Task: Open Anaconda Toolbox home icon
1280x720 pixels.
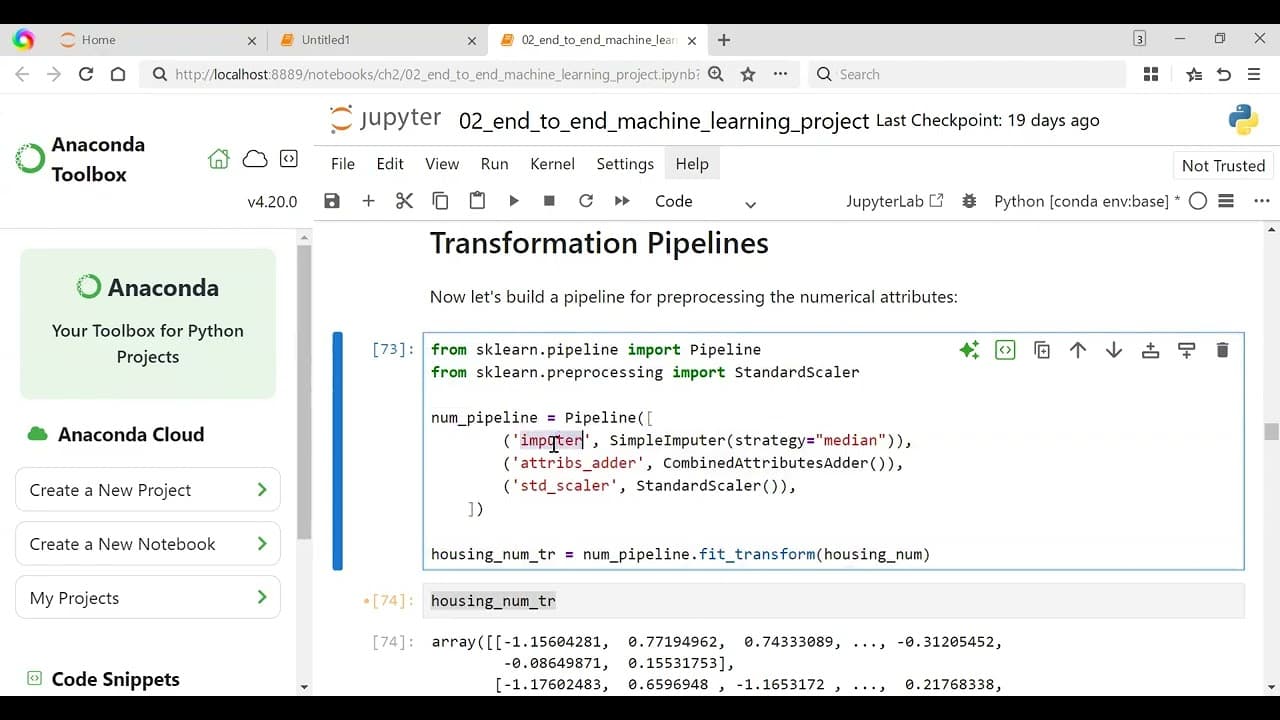Action: pyautogui.click(x=218, y=159)
